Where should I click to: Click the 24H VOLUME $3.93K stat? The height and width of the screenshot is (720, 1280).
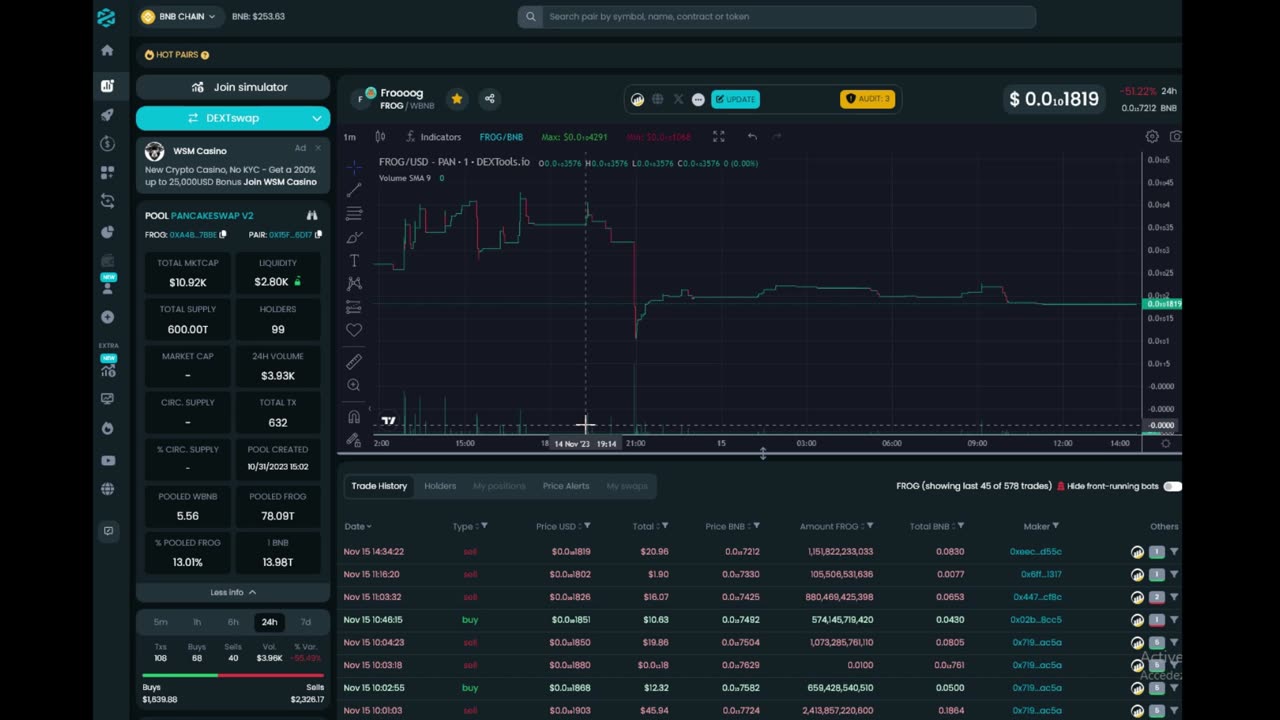pos(278,366)
